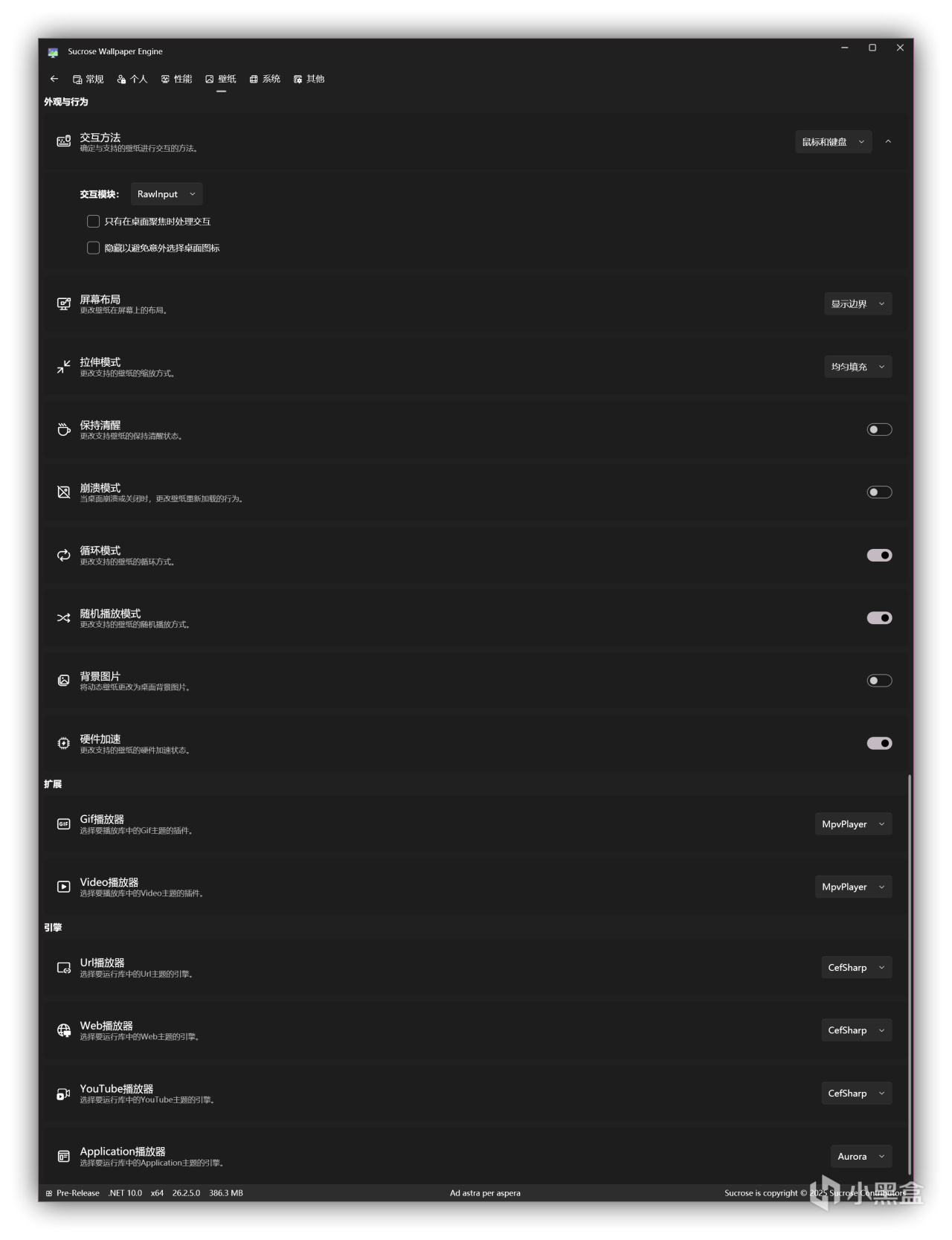Click the 拉伸模式 arrows icon
Image resolution: width=952 pixels, height=1240 pixels.
pos(64,367)
